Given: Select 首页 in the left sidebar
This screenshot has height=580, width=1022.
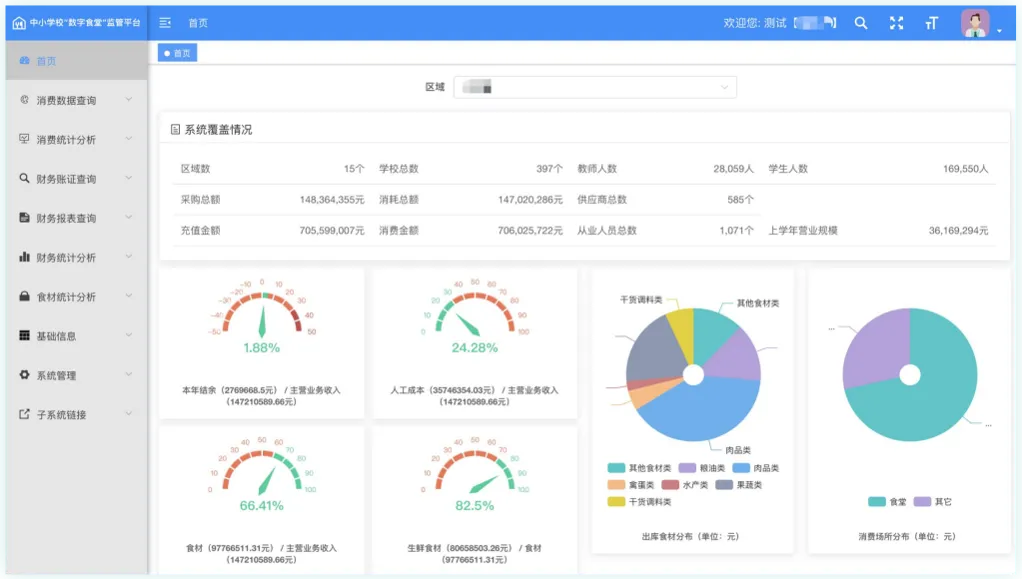Looking at the screenshot, I should click(x=46, y=61).
